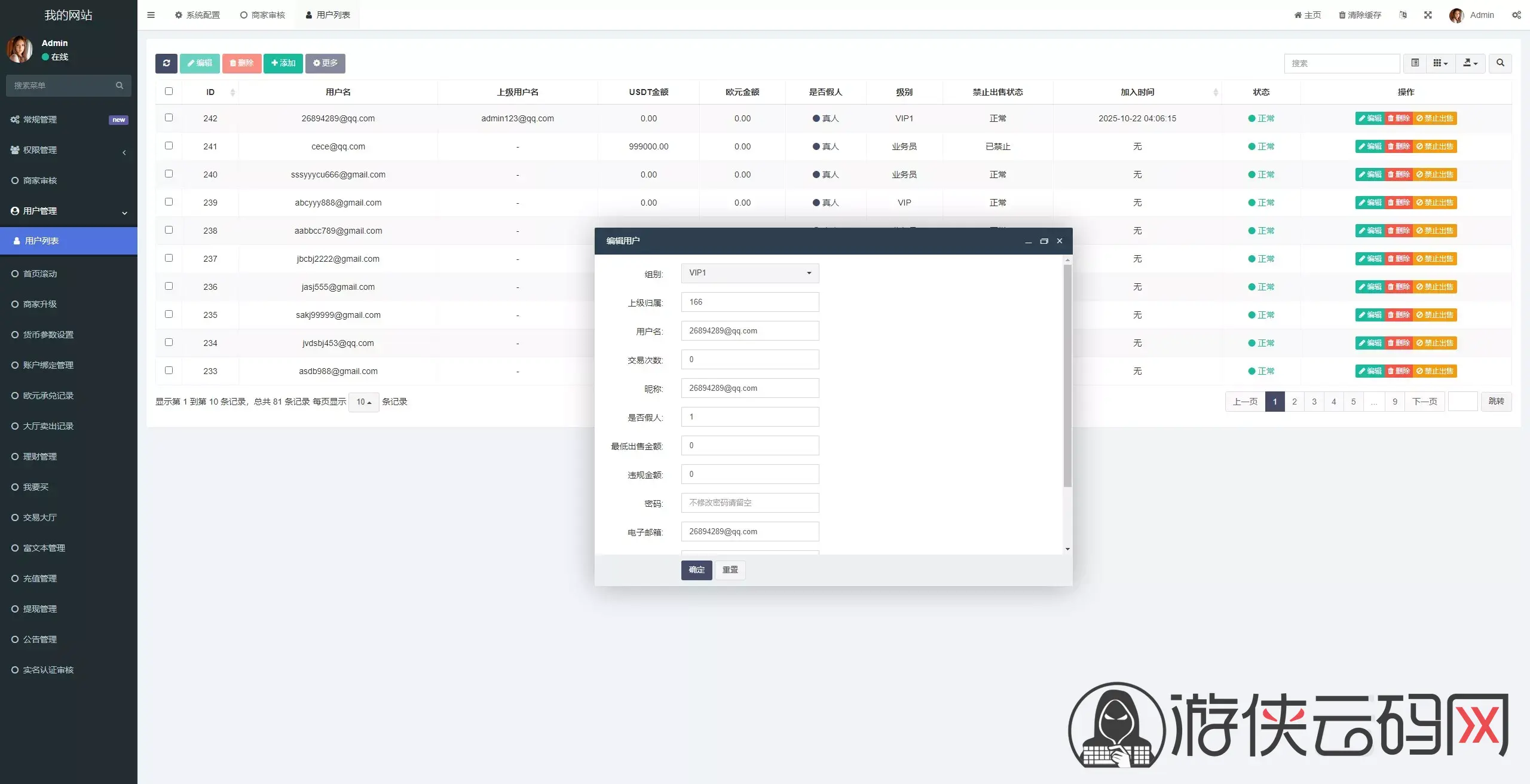Click the search magnifier icon button
The height and width of the screenshot is (784, 1530).
tap(1500, 63)
